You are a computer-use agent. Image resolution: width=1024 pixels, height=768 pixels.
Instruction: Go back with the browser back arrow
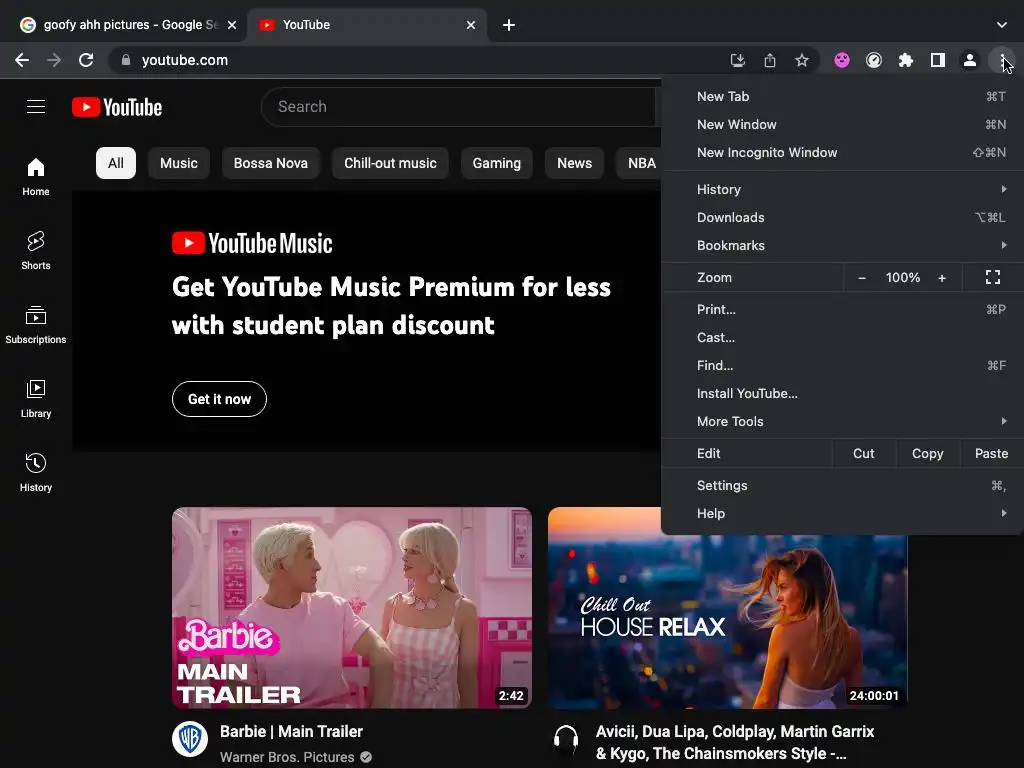[22, 60]
